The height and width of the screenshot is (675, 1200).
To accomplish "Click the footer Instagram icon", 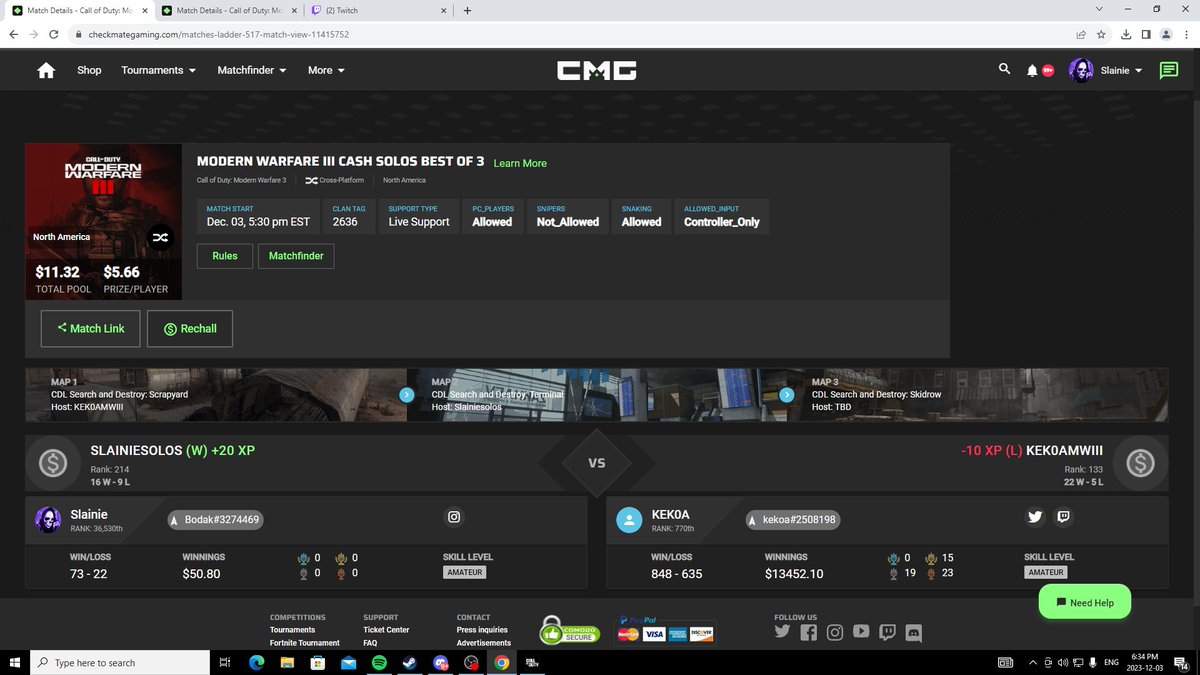I will coord(835,632).
